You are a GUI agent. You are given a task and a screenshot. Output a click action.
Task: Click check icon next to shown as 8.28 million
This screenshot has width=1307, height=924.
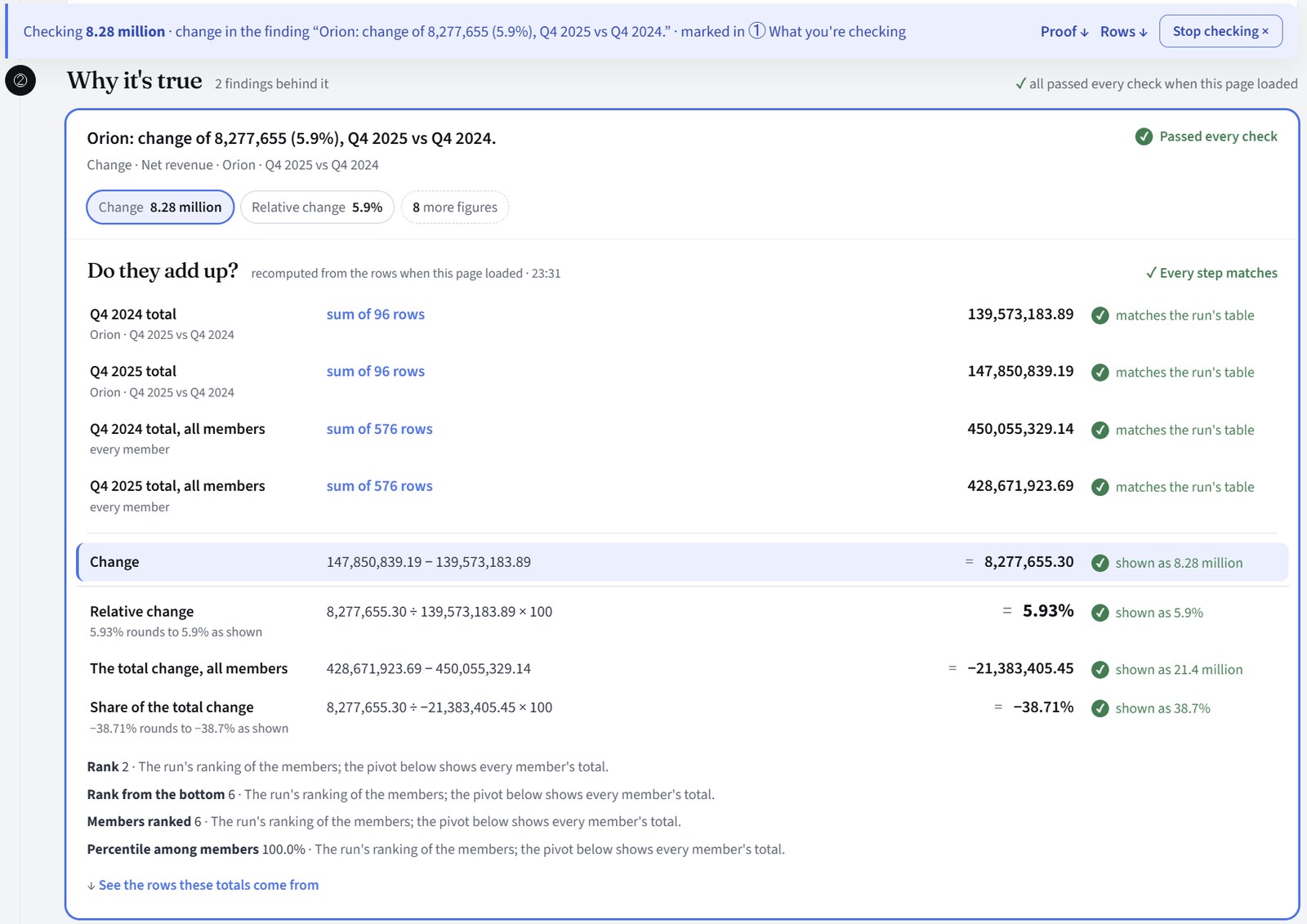(1100, 563)
